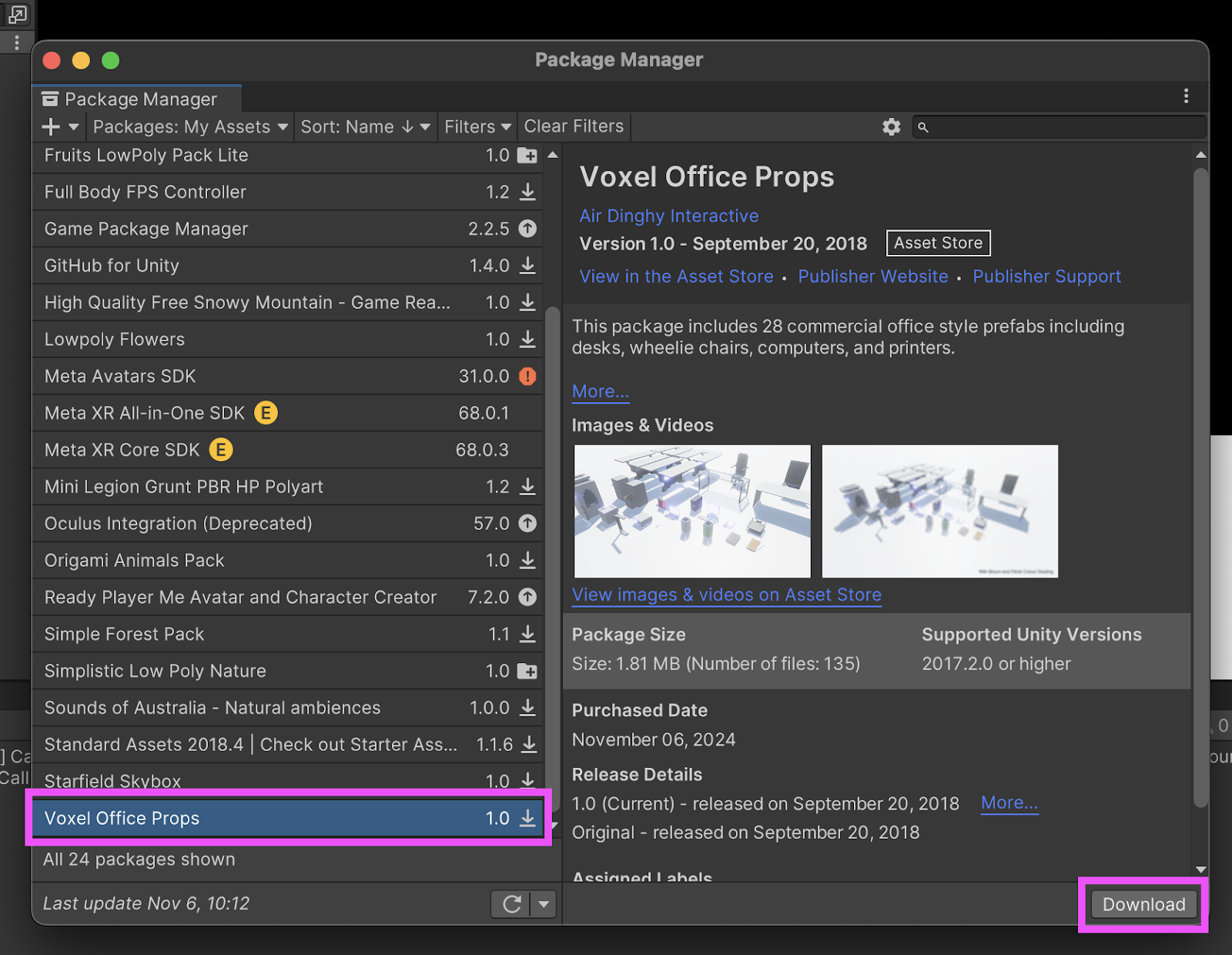Viewport: 1232px width, 955px height.
Task: Click the red warning icon on Meta Avatars SDK
Action: (x=527, y=377)
